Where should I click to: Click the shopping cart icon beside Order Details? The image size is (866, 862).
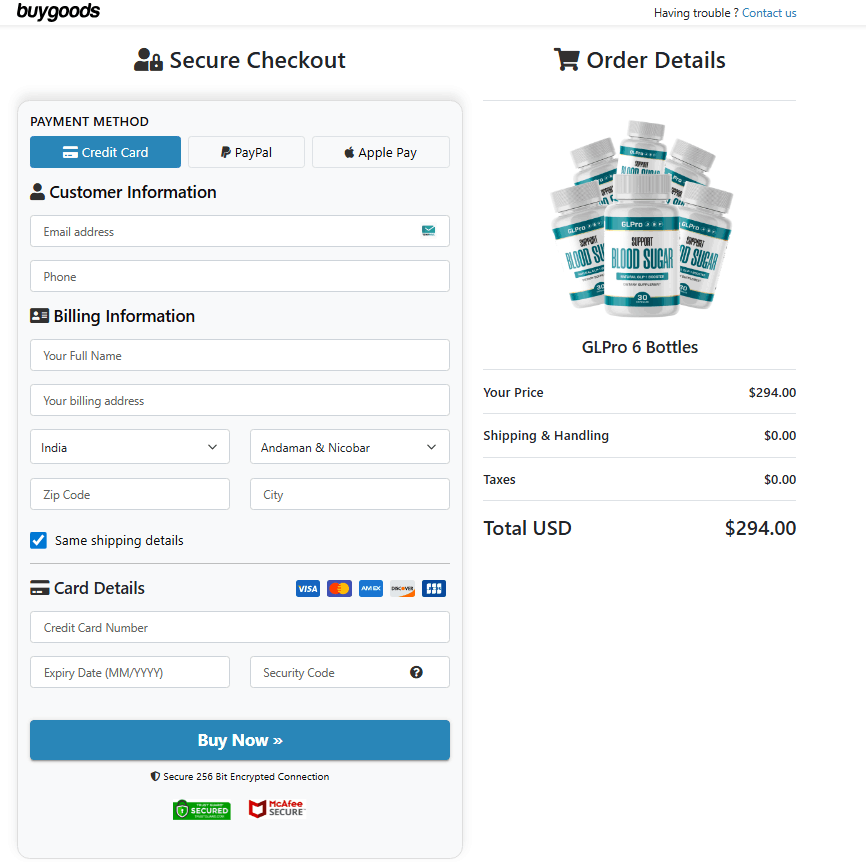567,59
